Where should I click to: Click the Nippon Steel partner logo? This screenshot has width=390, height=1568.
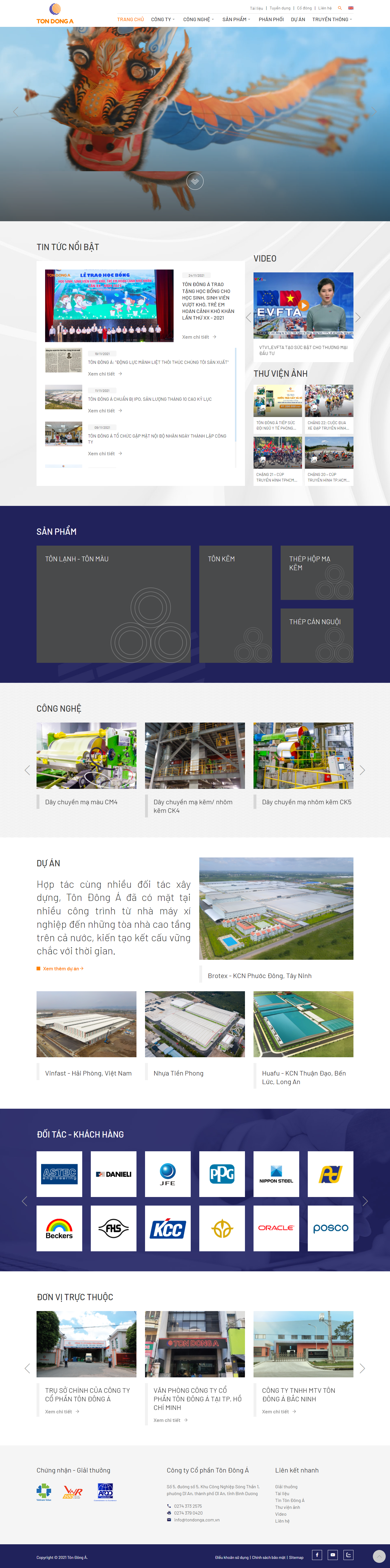pyautogui.click(x=276, y=1174)
